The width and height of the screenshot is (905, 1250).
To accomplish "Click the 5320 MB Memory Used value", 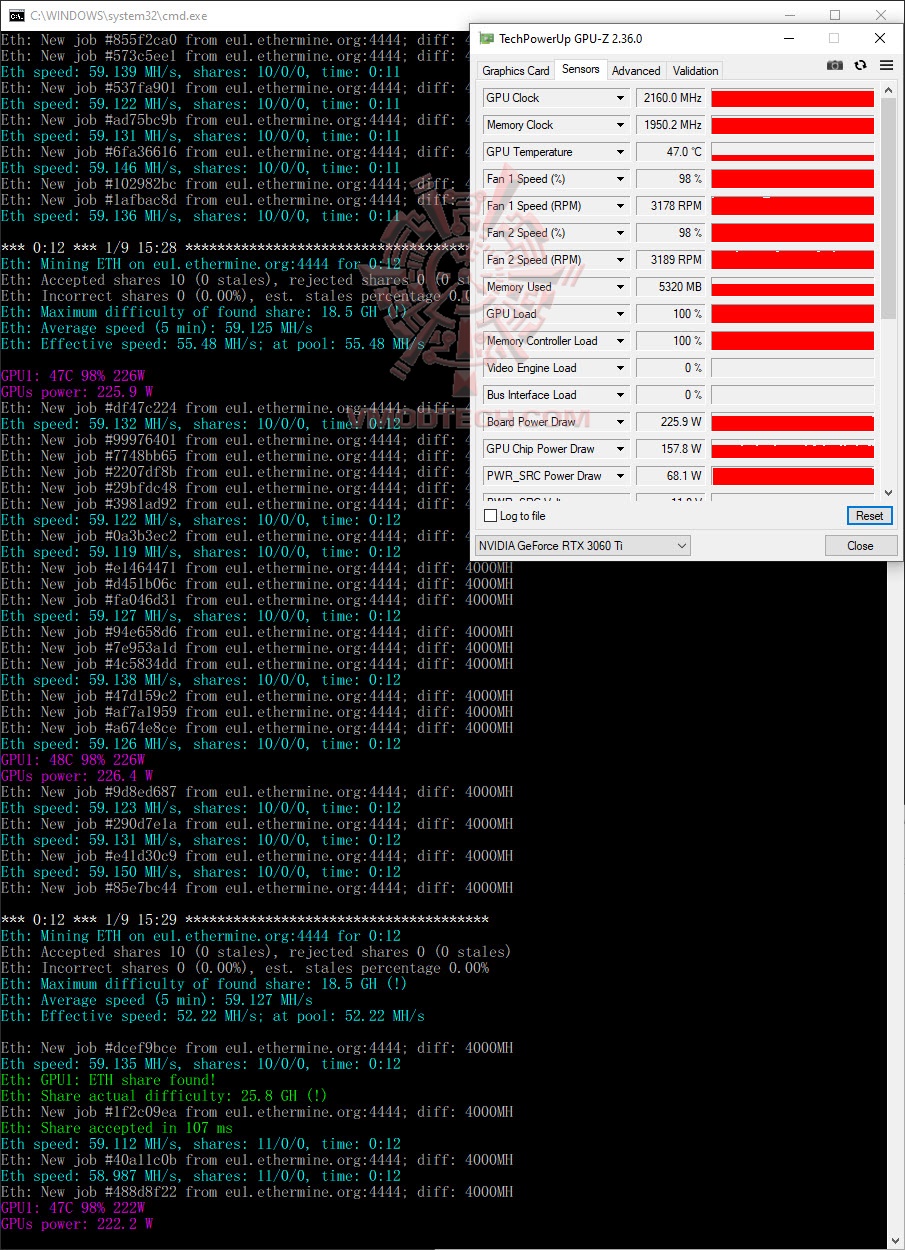I will [670, 287].
